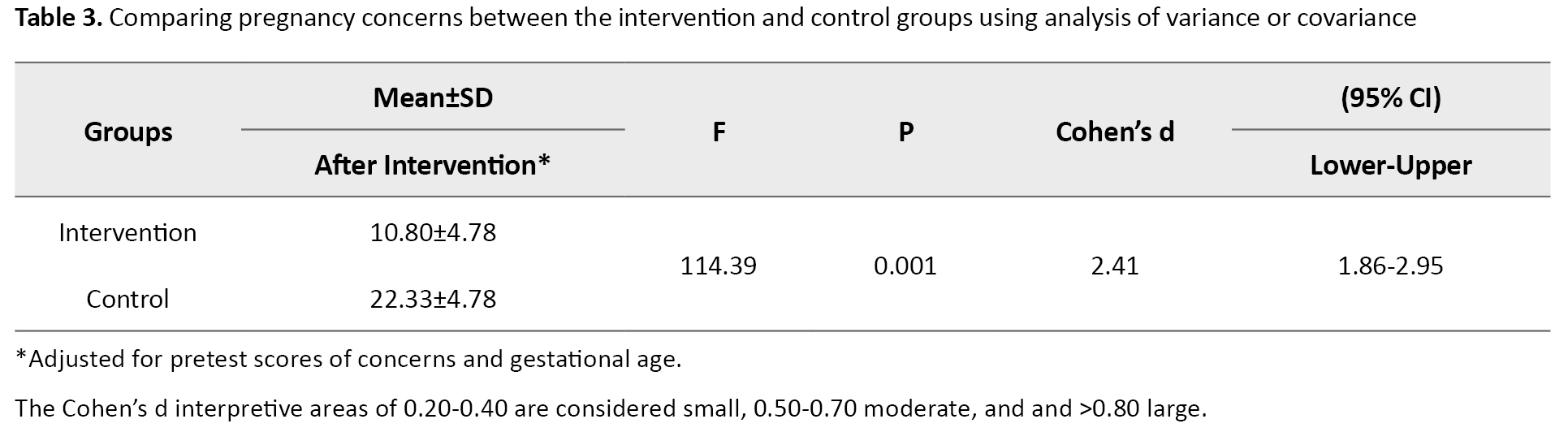The image size is (1568, 432).
Task: Click the "F" column header
Action: coord(719,132)
